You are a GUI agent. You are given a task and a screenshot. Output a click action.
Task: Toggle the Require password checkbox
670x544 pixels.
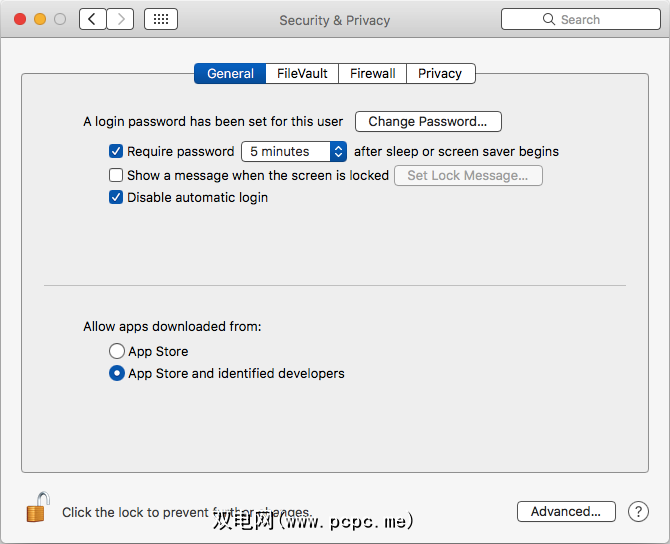tap(116, 152)
